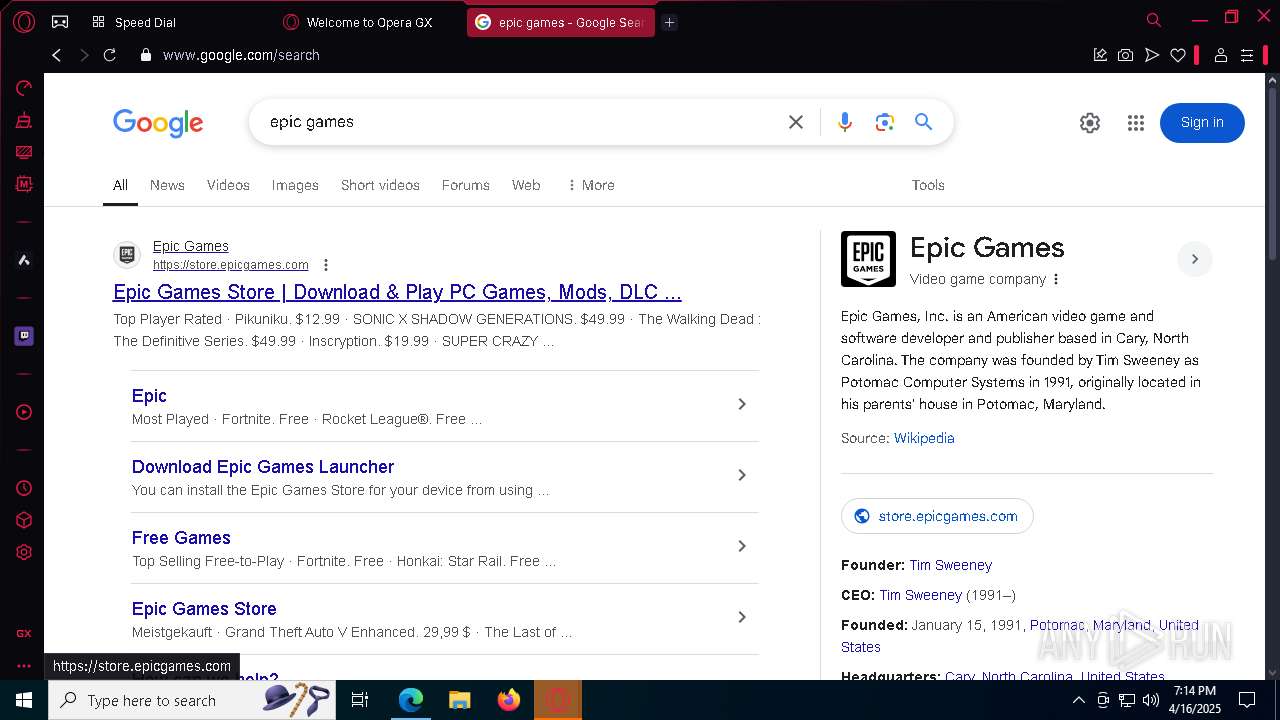Image resolution: width=1280 pixels, height=720 pixels.
Task: Open Aria AI icon in sidebar
Action: tap(24, 260)
